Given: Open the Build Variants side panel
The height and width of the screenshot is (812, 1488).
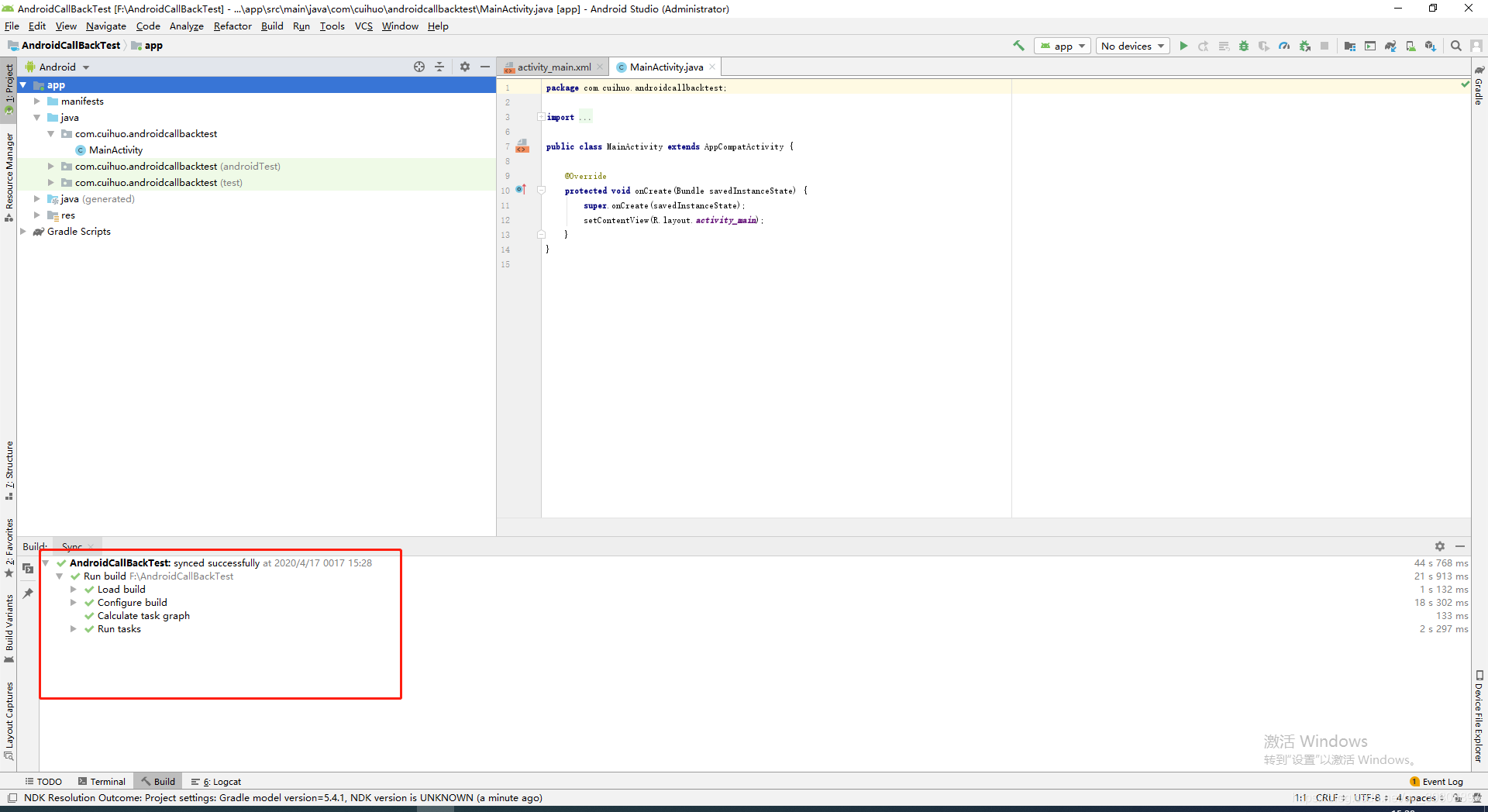Looking at the screenshot, I should (9, 629).
